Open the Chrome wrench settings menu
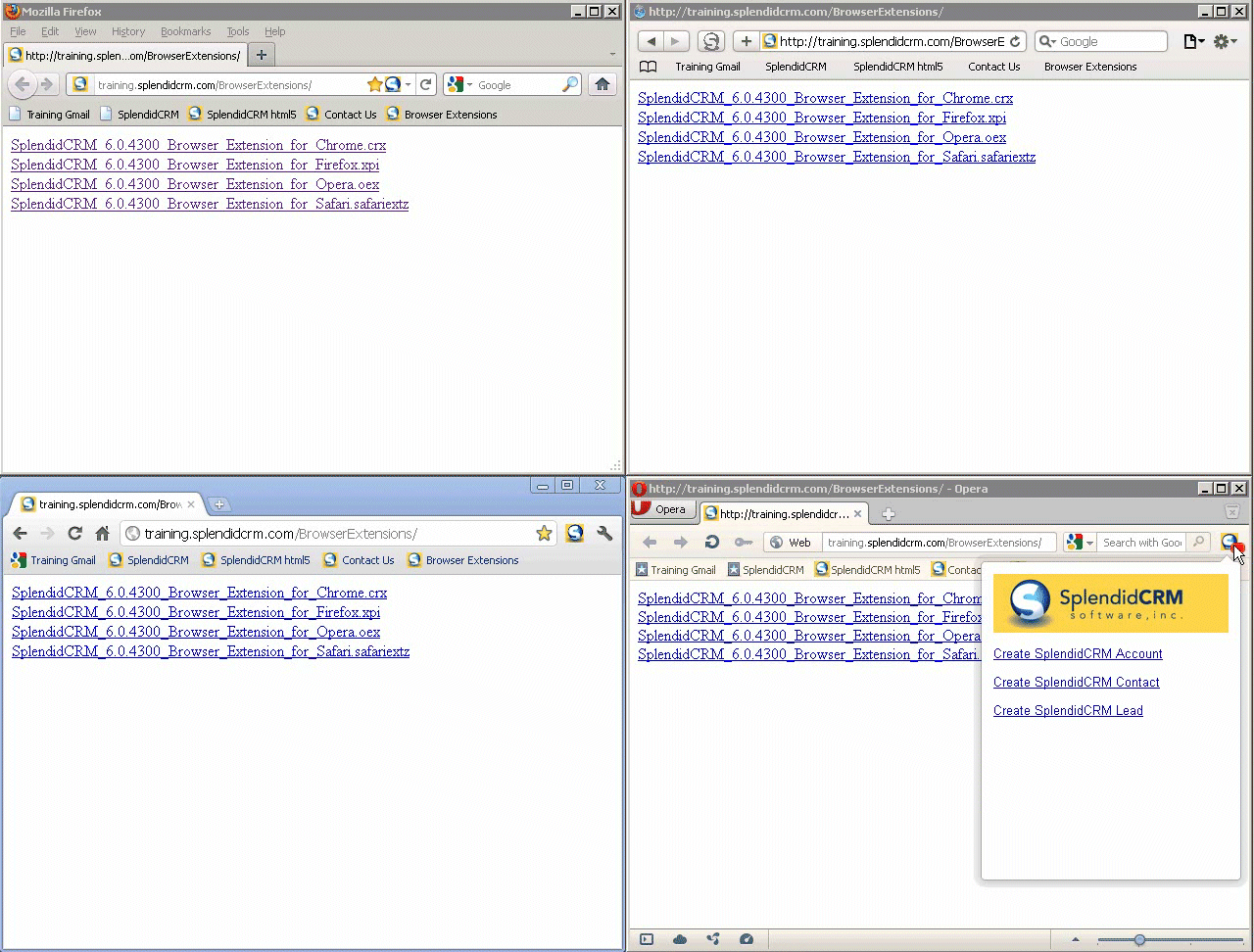The image size is (1254, 952). 604,534
